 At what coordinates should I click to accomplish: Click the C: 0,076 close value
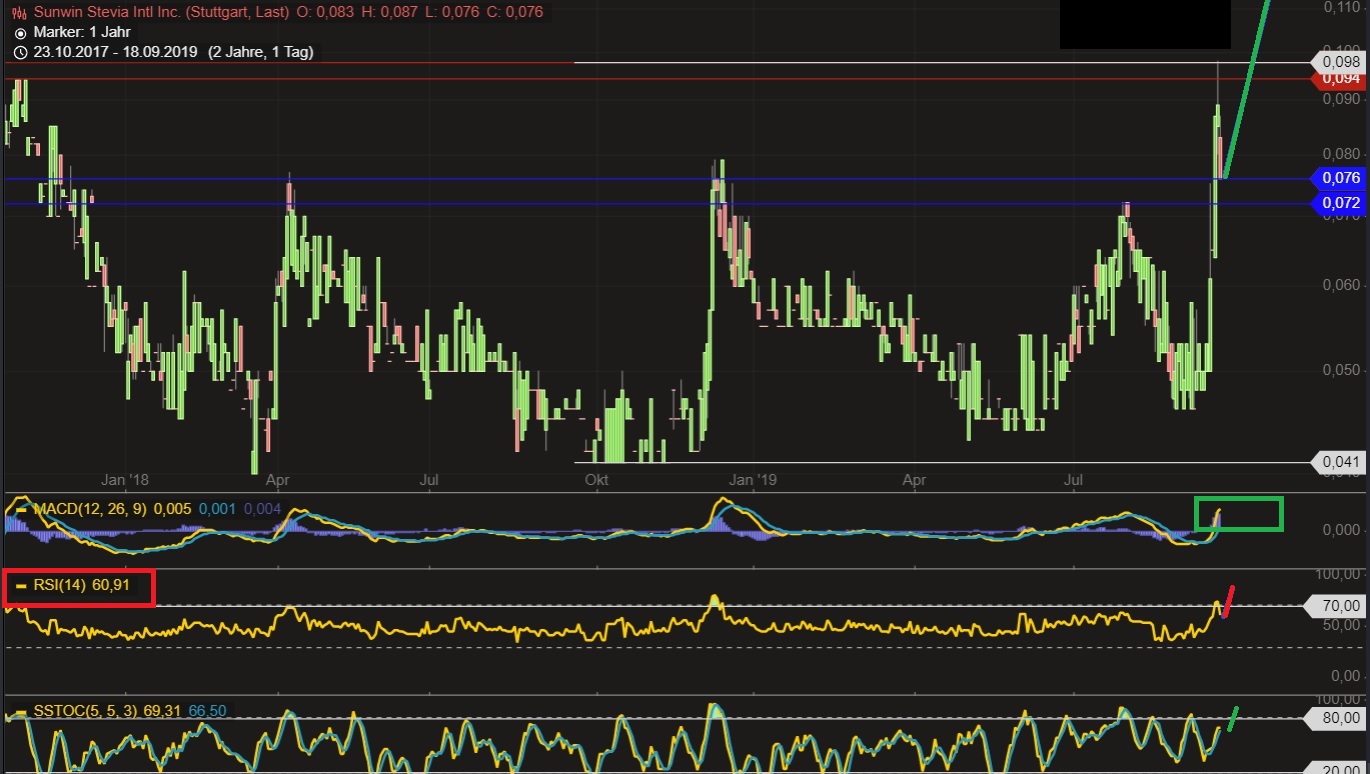coord(517,12)
